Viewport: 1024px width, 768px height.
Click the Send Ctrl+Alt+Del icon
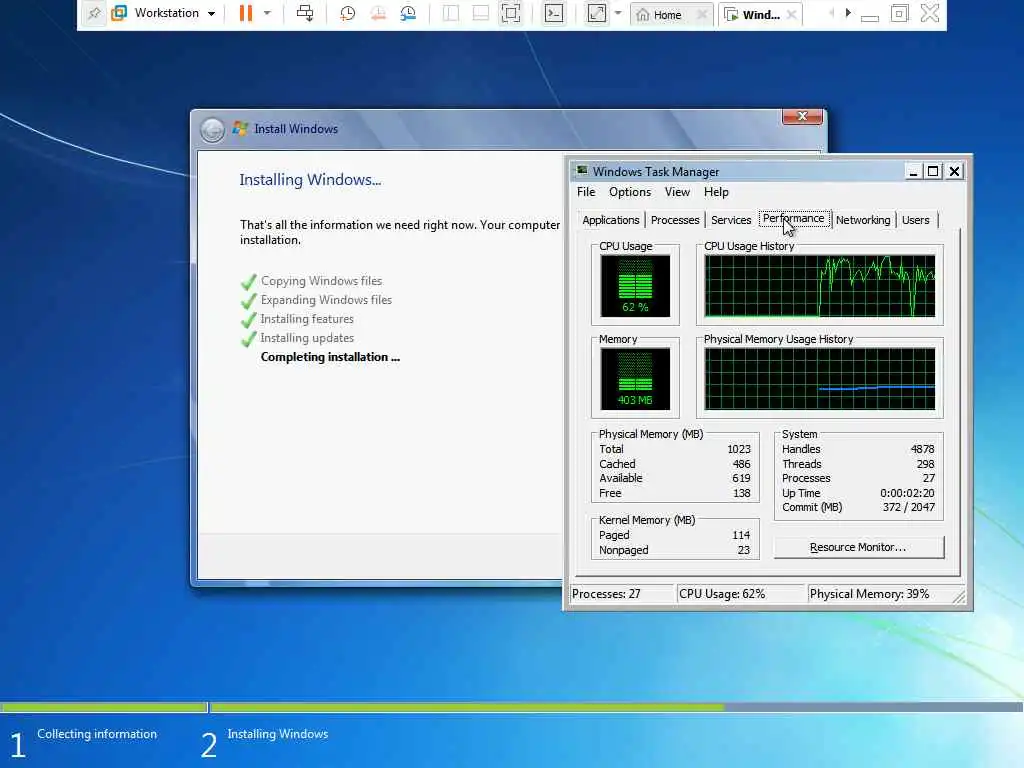pyautogui.click(x=305, y=13)
